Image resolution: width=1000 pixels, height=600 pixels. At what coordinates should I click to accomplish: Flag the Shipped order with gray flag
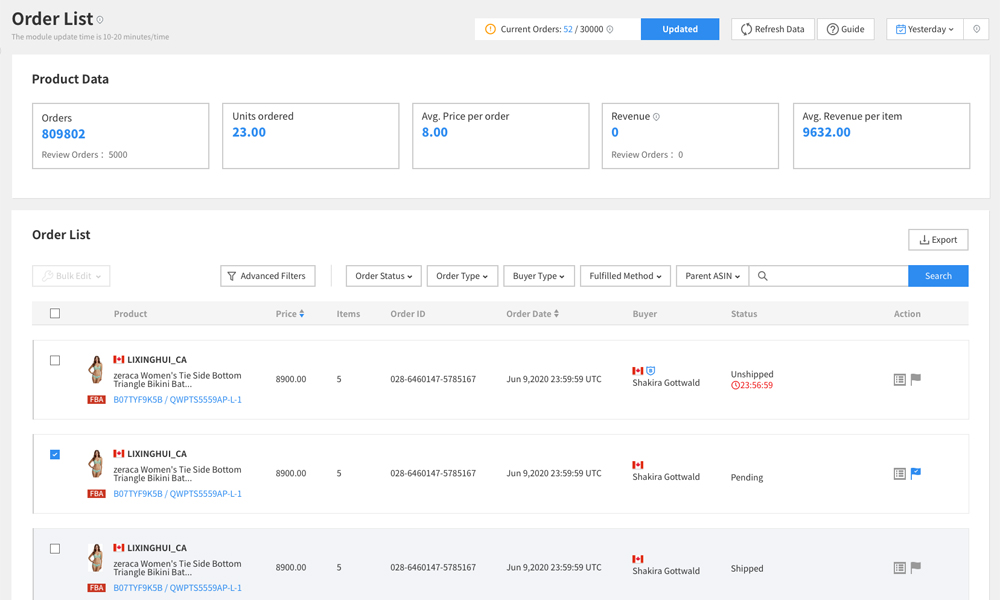tap(916, 568)
